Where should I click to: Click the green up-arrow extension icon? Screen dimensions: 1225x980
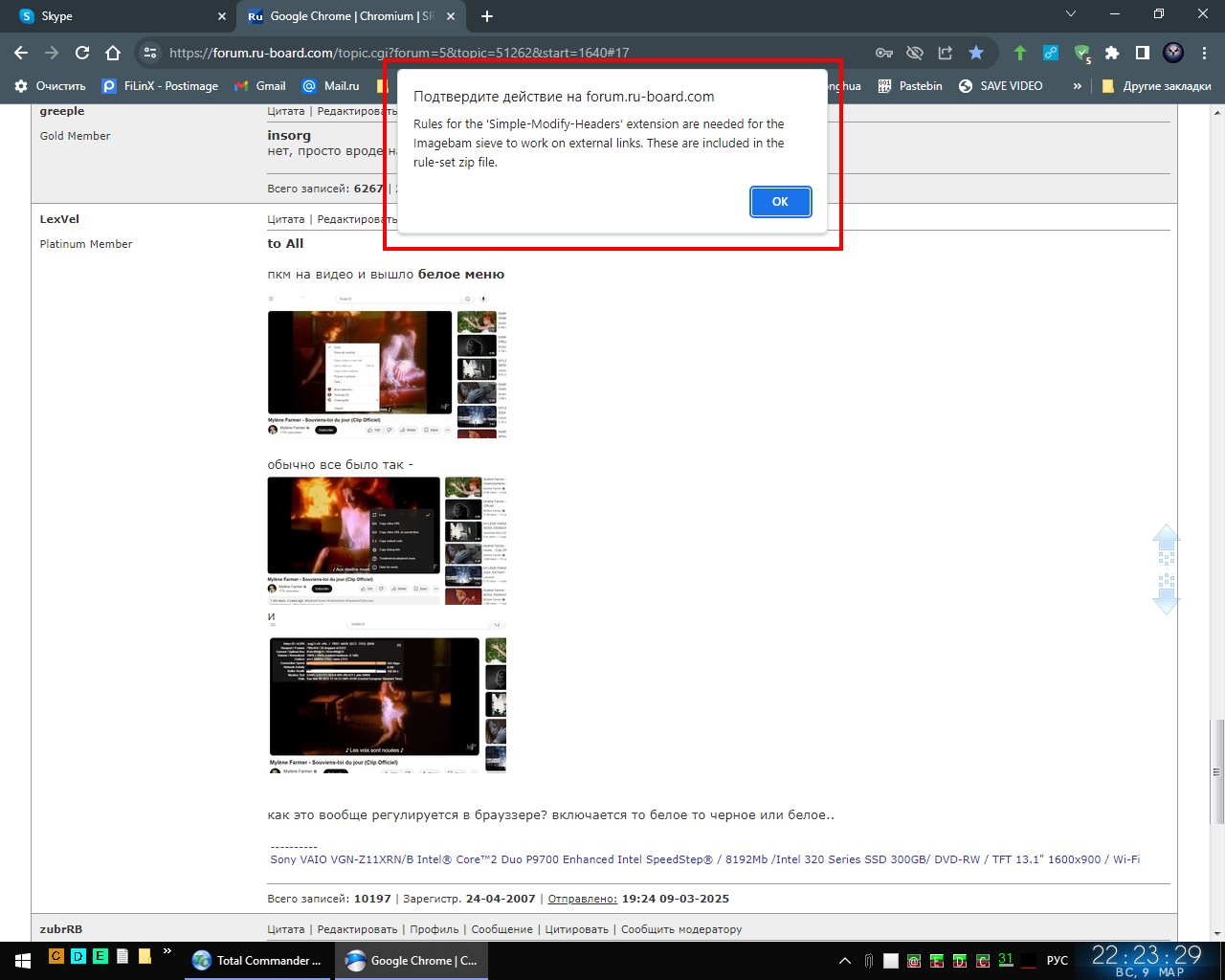1020,53
